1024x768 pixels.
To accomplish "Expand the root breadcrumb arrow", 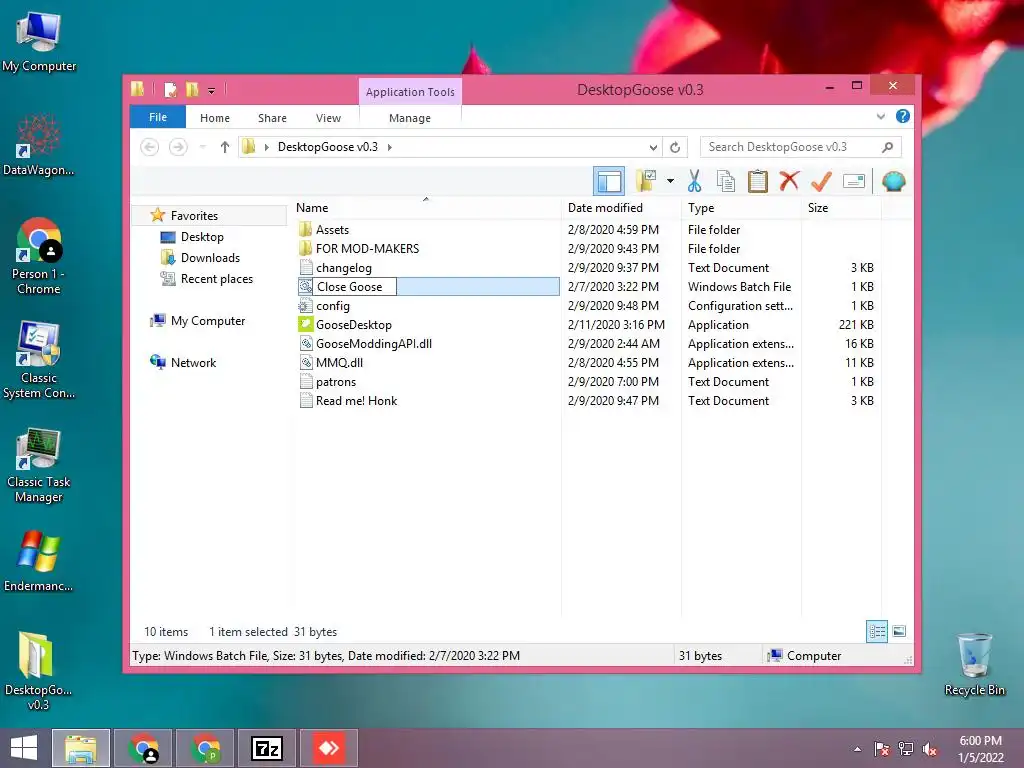I will coord(266,147).
